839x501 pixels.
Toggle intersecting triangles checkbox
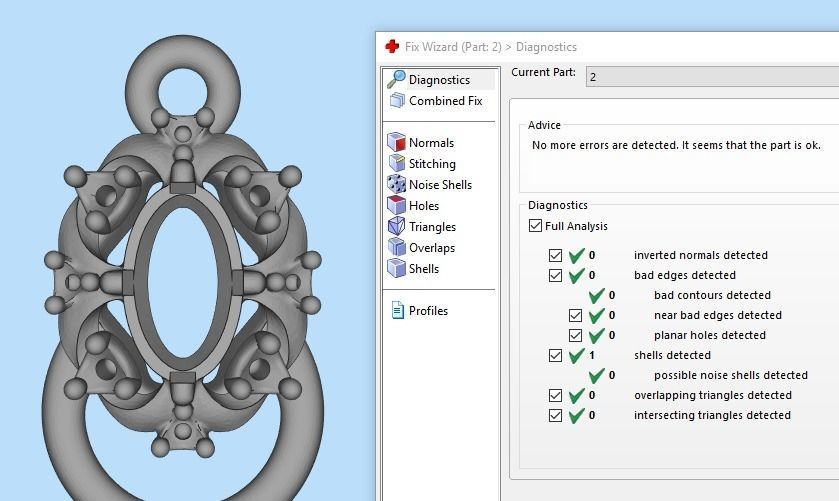555,415
